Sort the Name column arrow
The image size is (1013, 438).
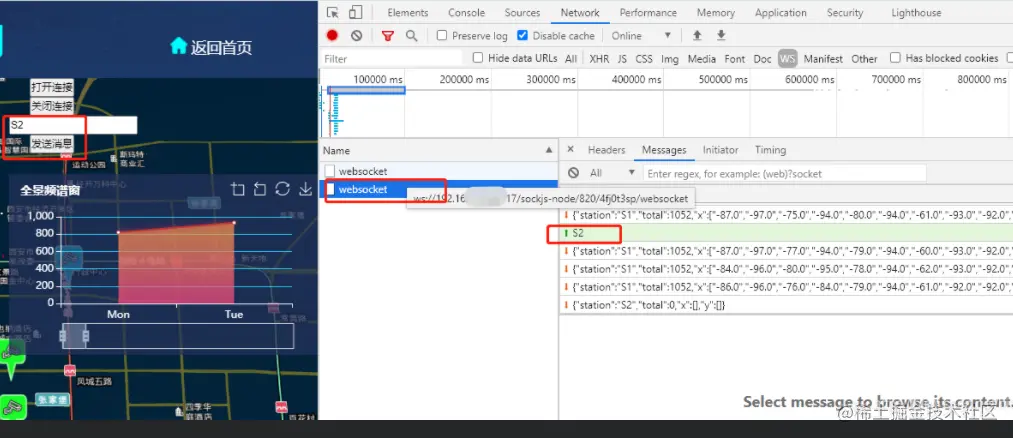(549, 150)
